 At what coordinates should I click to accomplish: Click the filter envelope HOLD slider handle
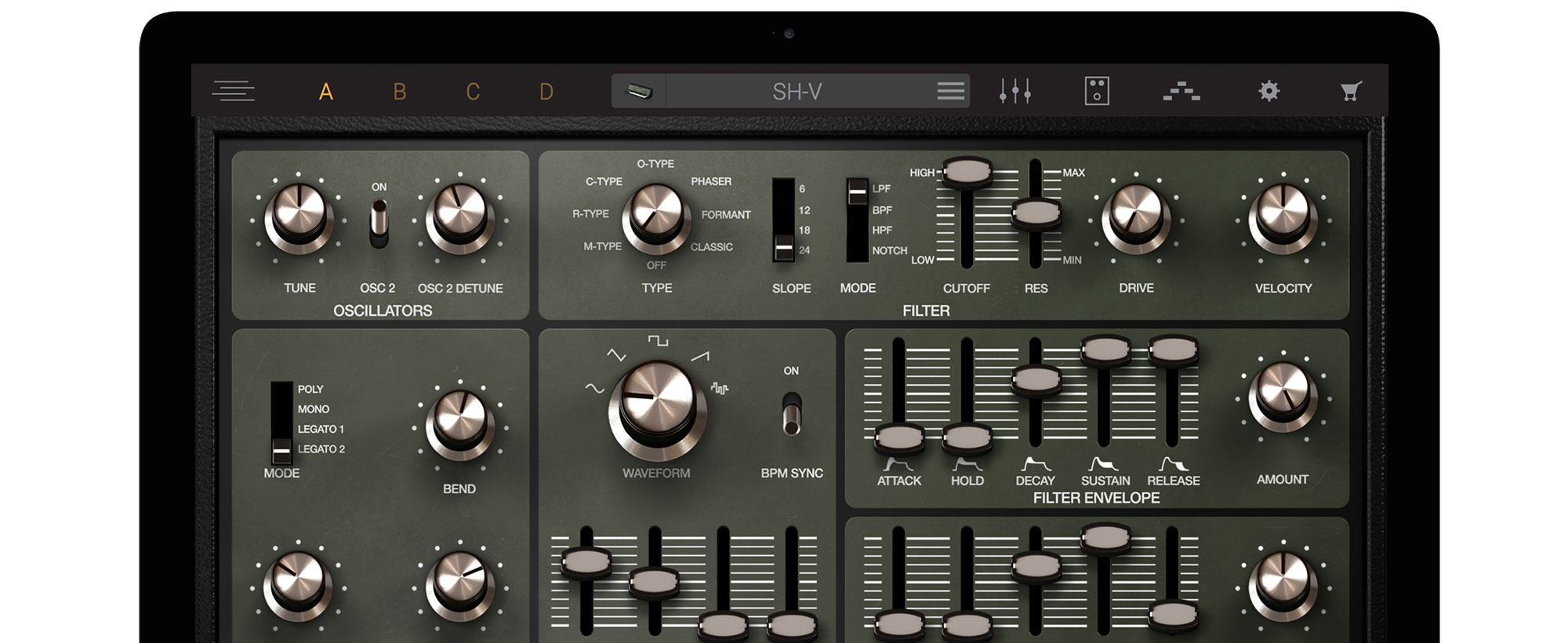pyautogui.click(x=967, y=438)
